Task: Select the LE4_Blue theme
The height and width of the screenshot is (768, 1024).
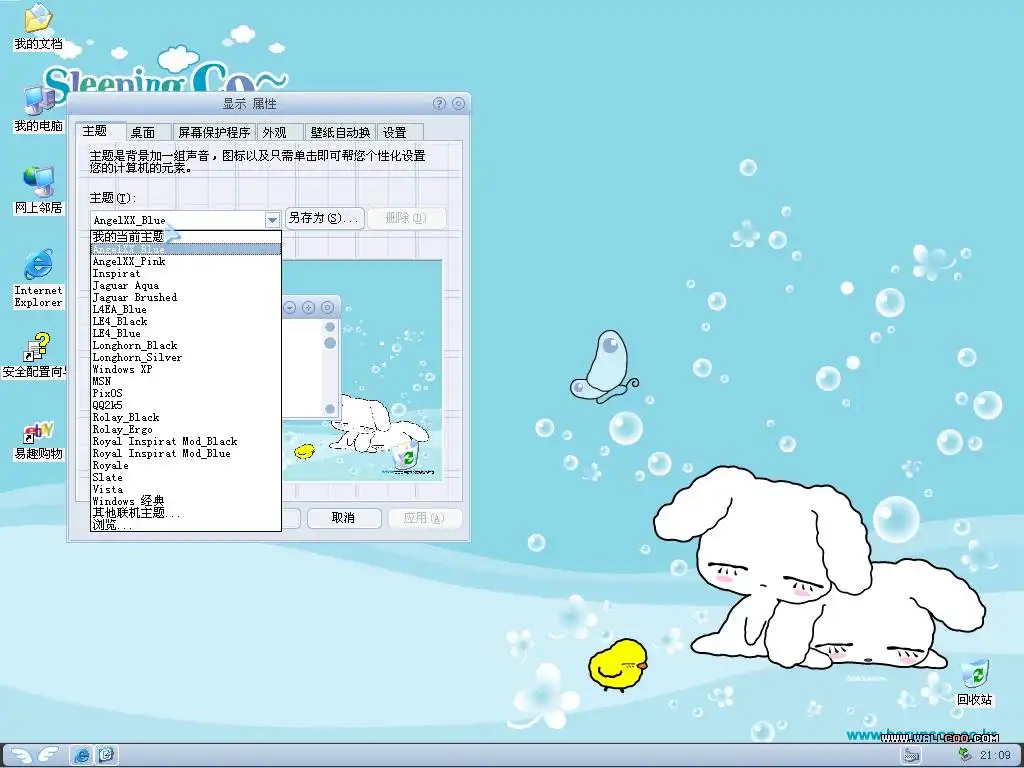Action: click(185, 333)
